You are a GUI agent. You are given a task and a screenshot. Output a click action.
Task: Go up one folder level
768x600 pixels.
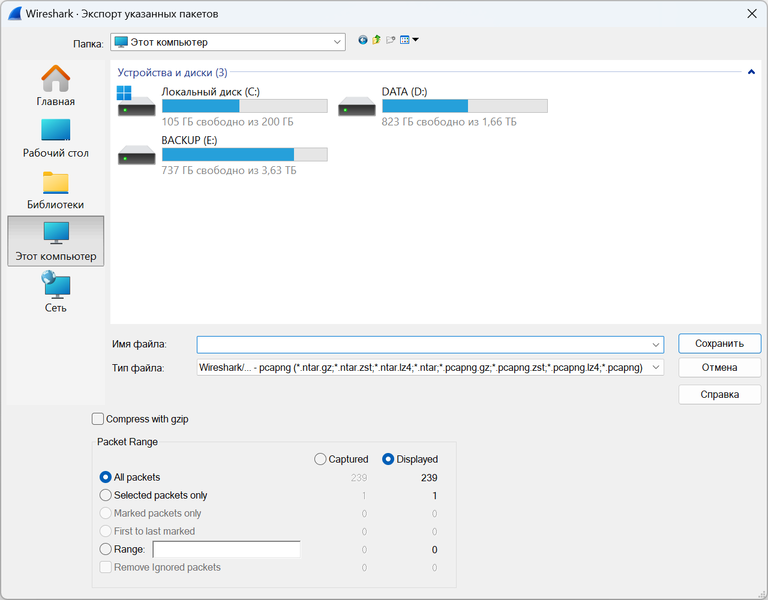[376, 40]
